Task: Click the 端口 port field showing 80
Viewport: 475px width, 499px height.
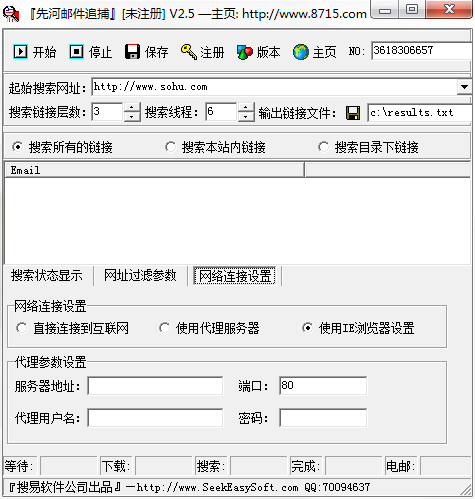Action: [323, 386]
